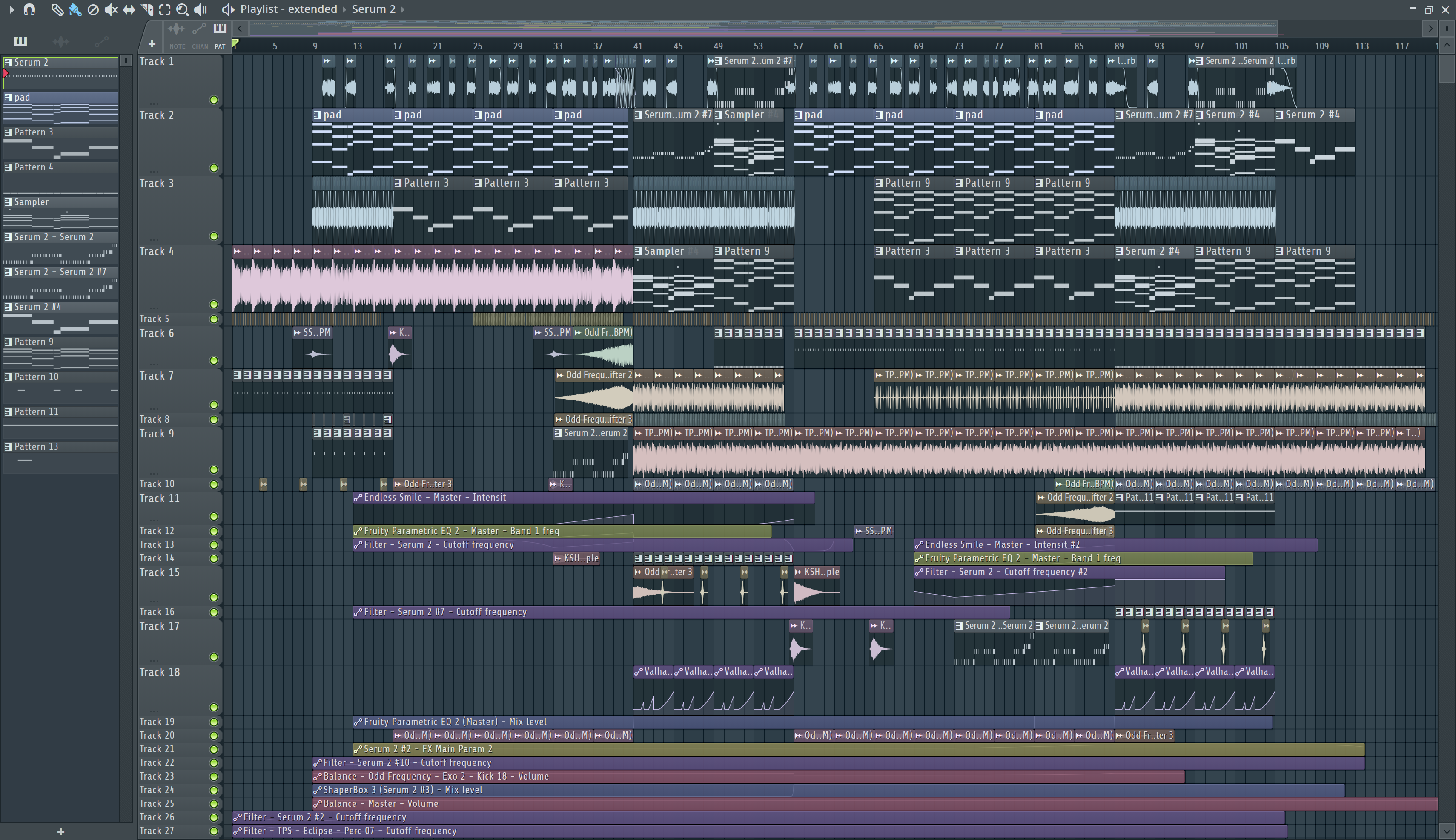
Task: Click the horizontal song overview scrollbar
Action: tap(763, 28)
